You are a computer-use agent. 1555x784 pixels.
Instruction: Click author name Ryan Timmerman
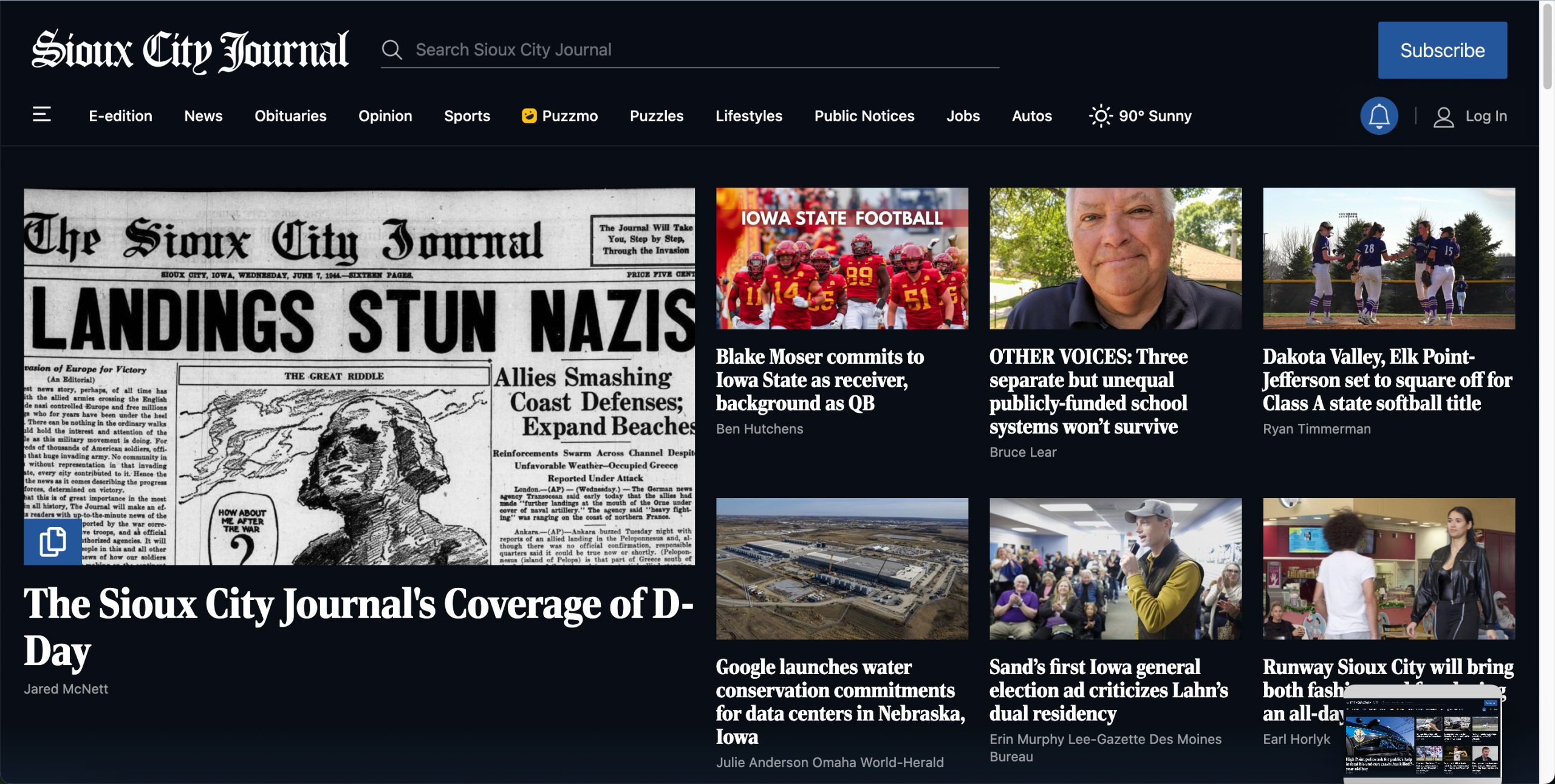1317,429
